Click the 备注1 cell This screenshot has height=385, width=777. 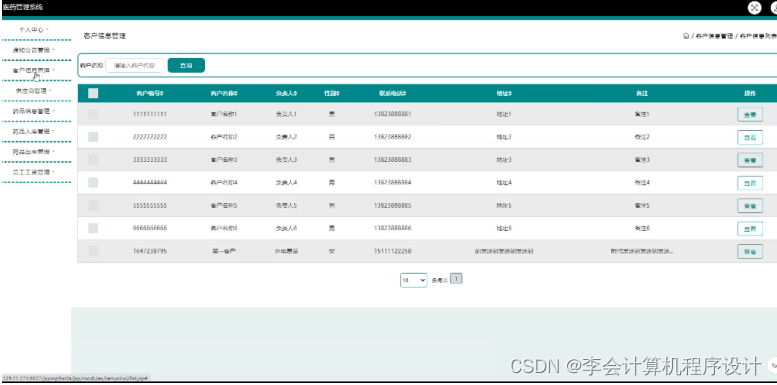[642, 114]
